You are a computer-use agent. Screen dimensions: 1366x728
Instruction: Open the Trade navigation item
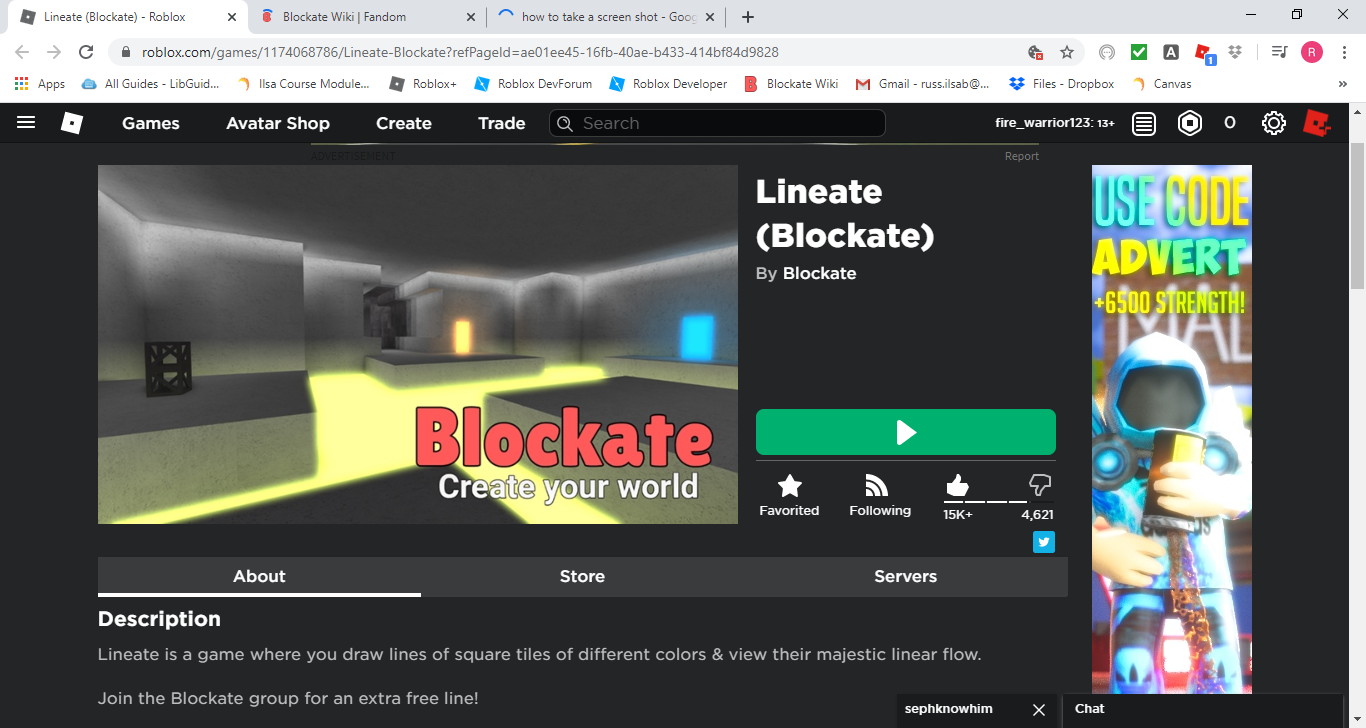(502, 123)
